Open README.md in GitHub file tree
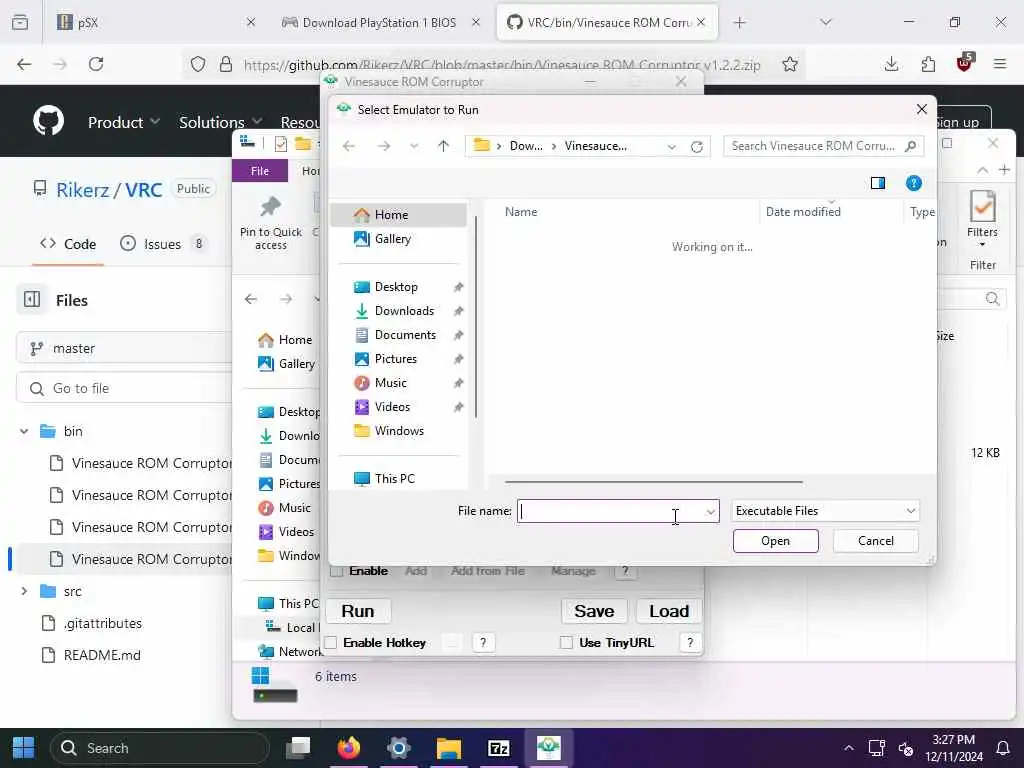The height and width of the screenshot is (768, 1024). point(102,655)
